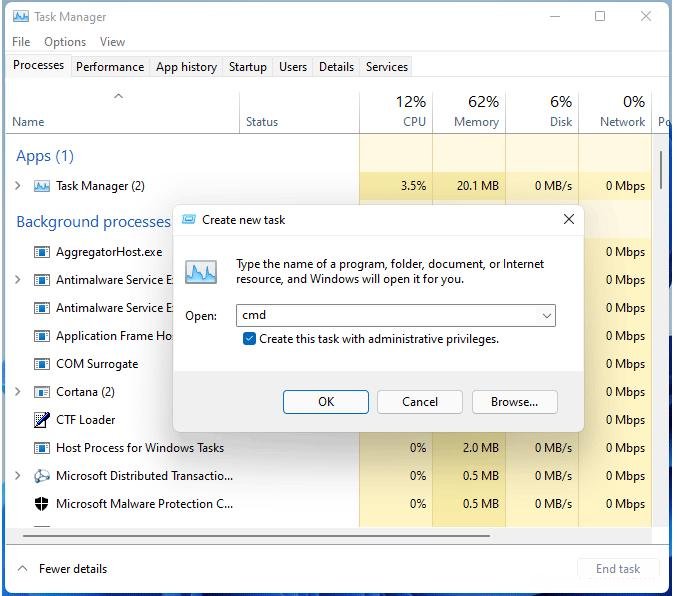Click the Background processes group heading
Image resolution: width=678 pixels, height=596 pixels.
tap(93, 222)
